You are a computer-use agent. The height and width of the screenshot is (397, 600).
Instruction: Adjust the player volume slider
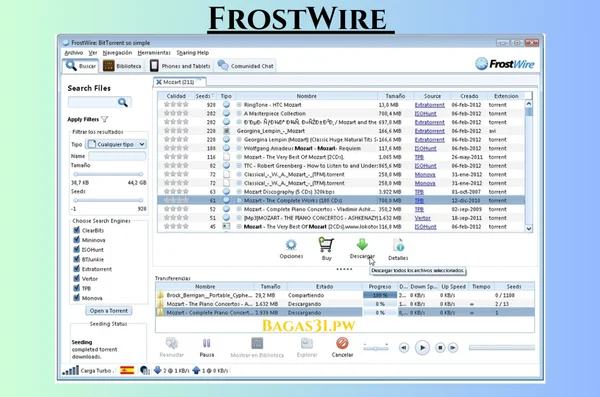(376, 348)
